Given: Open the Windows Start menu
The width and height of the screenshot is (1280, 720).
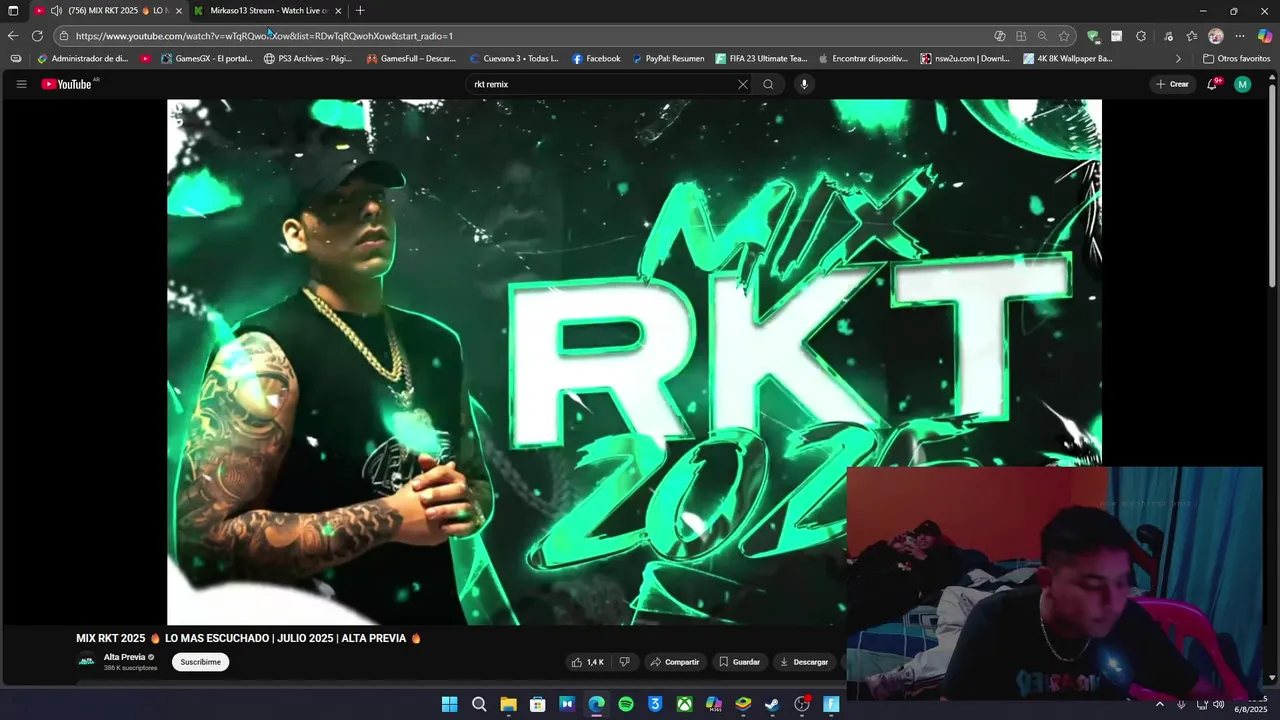Looking at the screenshot, I should (450, 704).
